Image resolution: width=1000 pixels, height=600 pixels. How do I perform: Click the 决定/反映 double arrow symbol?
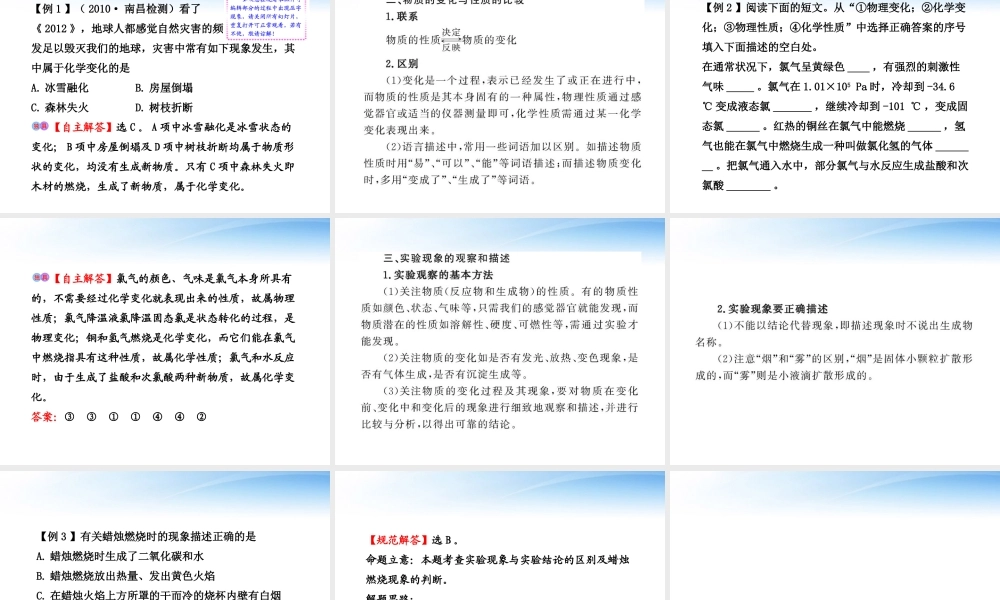click(x=451, y=40)
